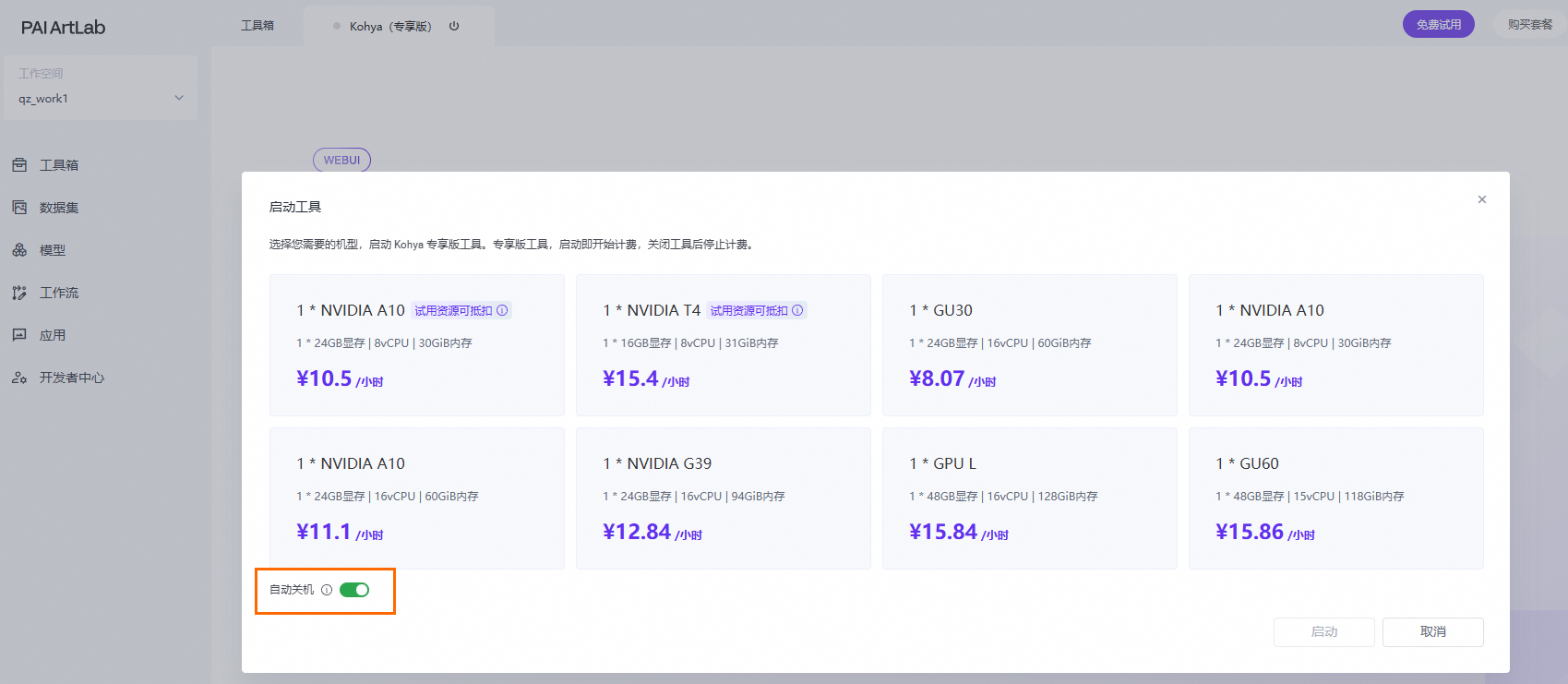The width and height of the screenshot is (1568, 684).
Task: Open the 工具箱 sidebar icon
Action: [19, 165]
